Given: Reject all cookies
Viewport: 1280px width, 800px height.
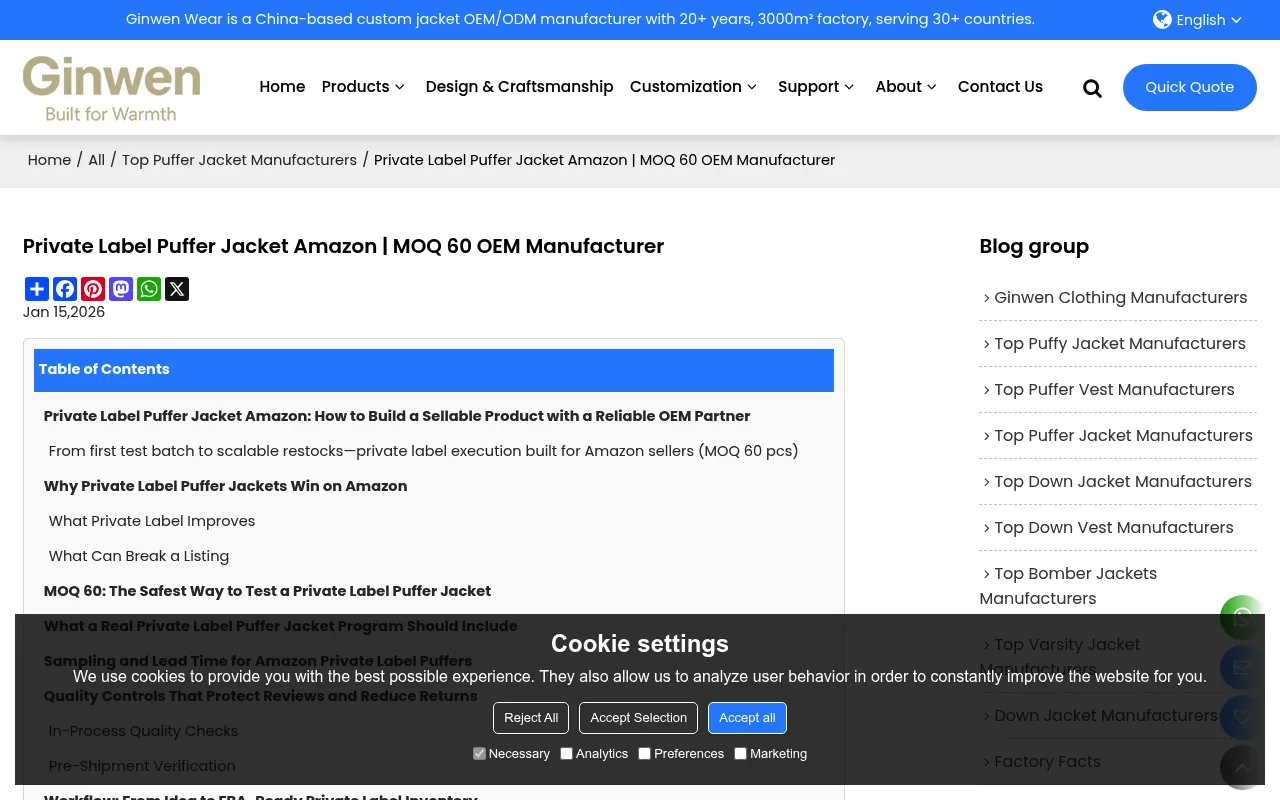Looking at the screenshot, I should [531, 718].
